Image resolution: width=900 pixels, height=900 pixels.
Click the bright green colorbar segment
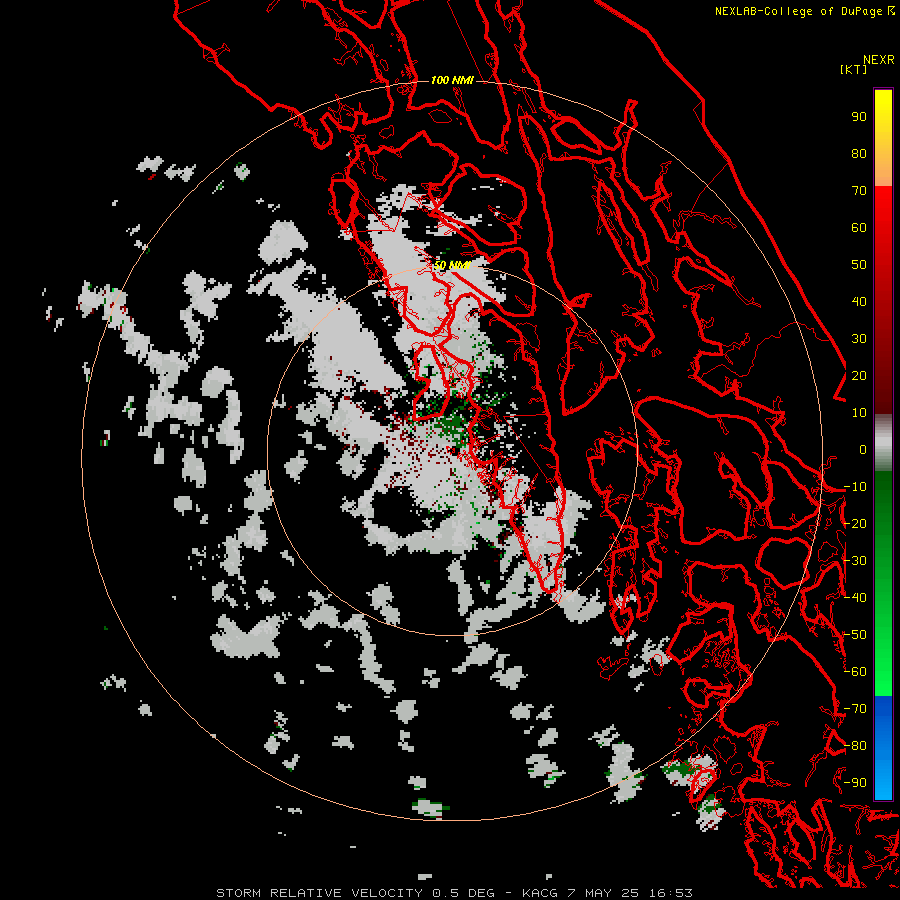tap(883, 672)
